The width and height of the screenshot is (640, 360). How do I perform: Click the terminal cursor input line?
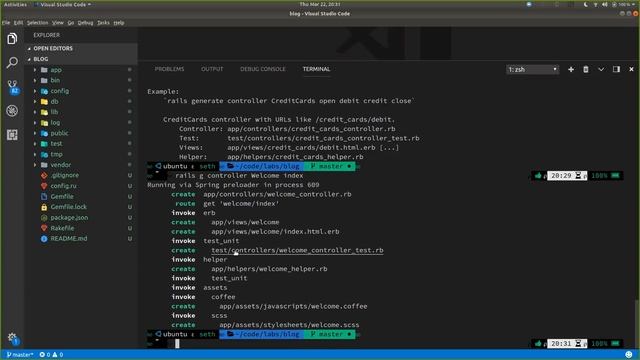(177, 344)
